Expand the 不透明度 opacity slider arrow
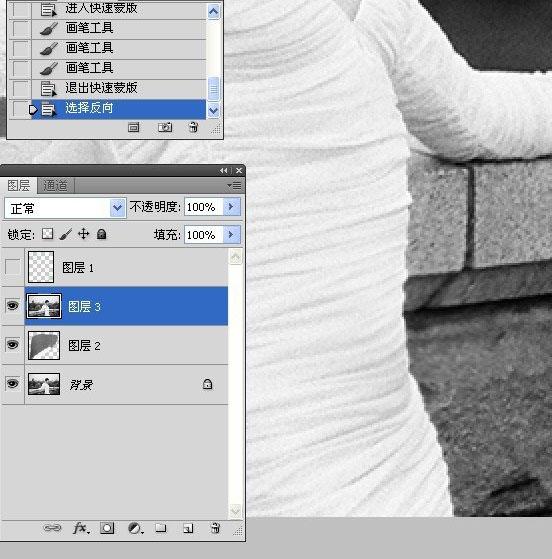 (231, 207)
